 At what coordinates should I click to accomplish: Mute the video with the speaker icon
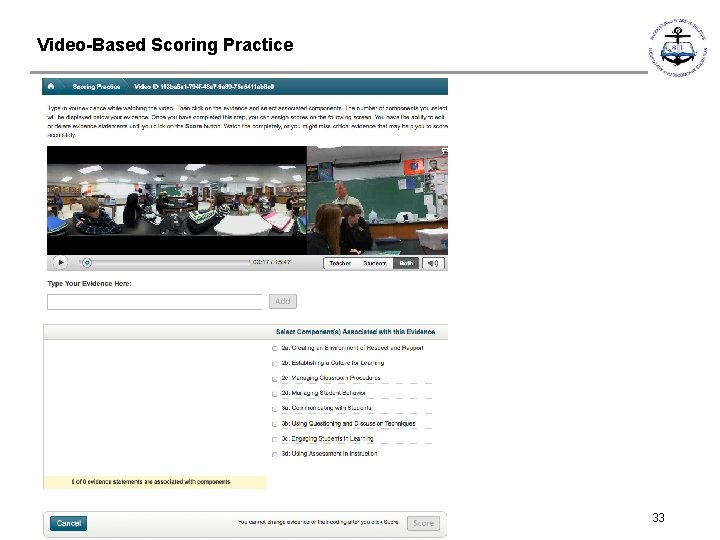pyautogui.click(x=433, y=263)
